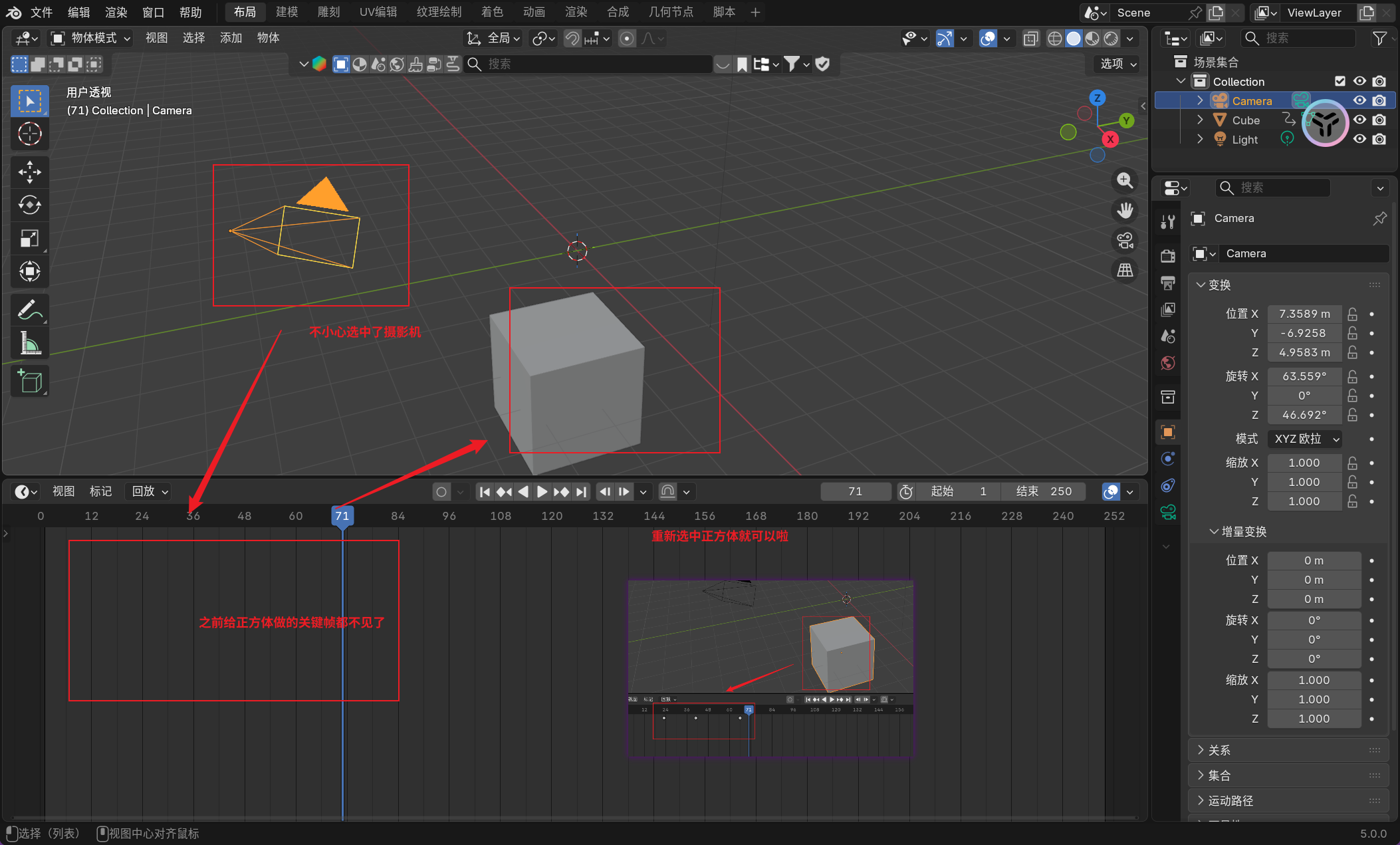Hide the Cube in outliner
Screen dimensions: 1400x845
(1359, 120)
